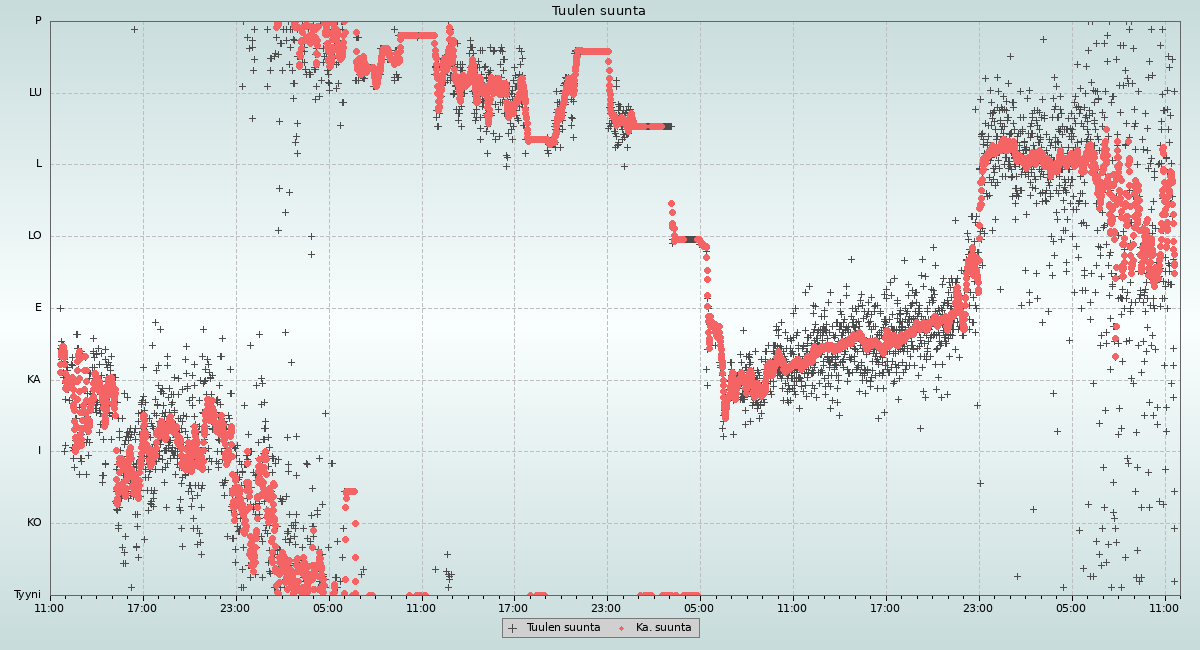Select the rightmost 05:00 time tick
This screenshot has width=1200, height=650.
tap(1071, 607)
